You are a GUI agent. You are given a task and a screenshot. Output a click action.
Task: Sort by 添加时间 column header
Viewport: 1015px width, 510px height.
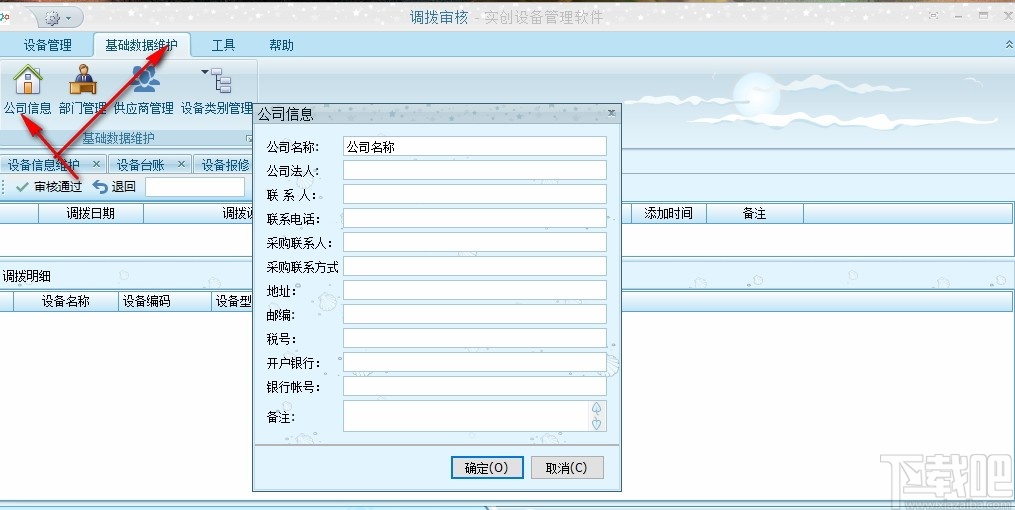coord(668,214)
